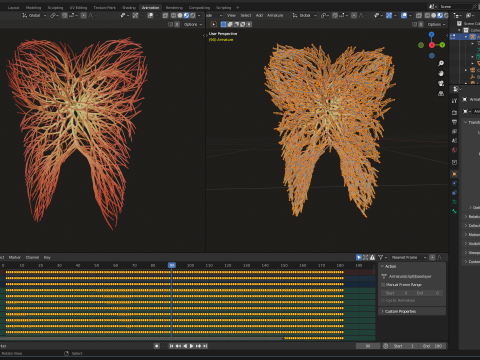Click the select box tool icon

click(x=214, y=24)
